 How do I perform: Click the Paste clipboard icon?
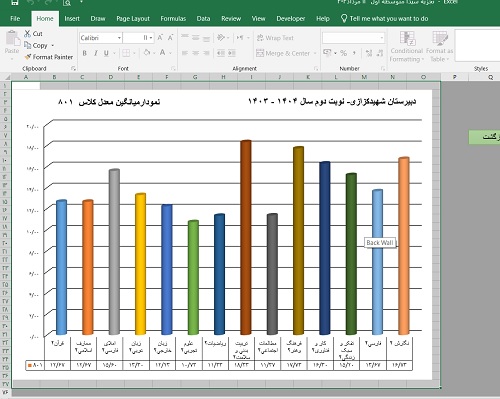click(12, 38)
